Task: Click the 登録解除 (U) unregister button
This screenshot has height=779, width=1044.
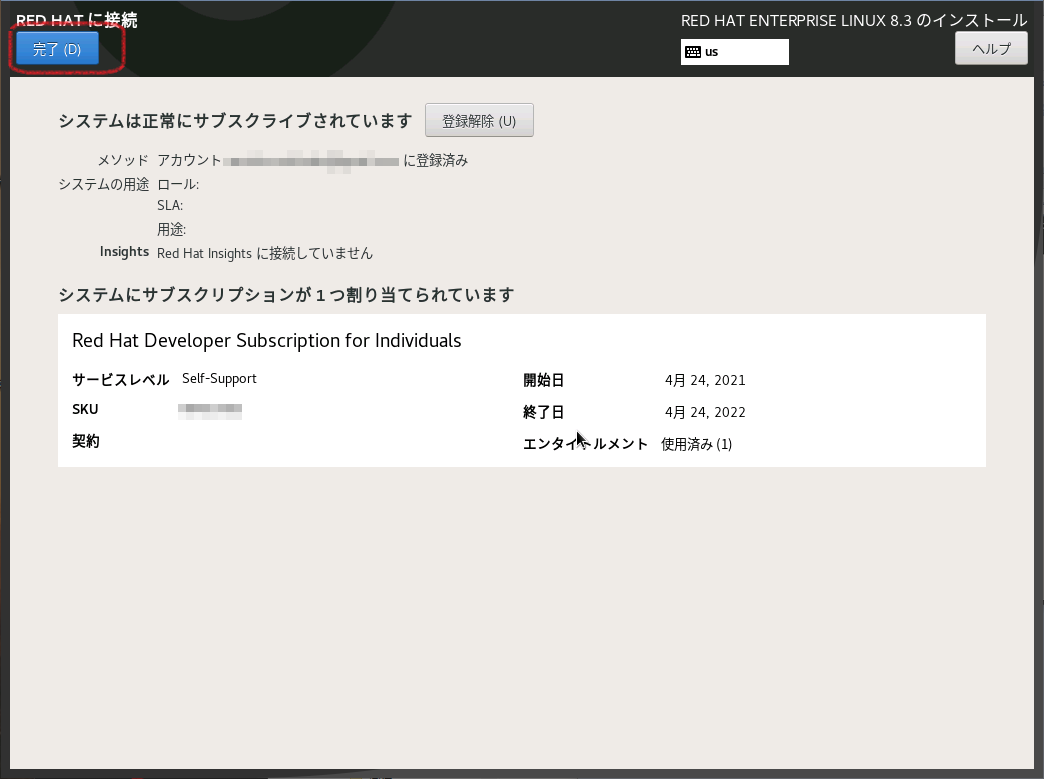Action: click(479, 121)
